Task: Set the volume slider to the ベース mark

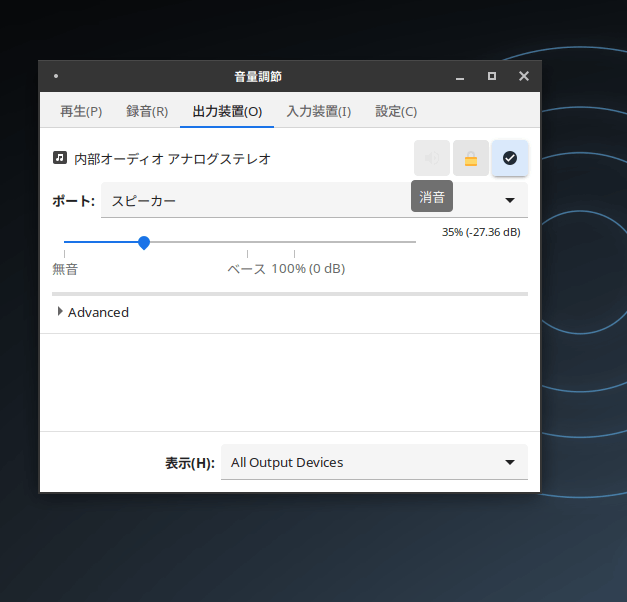Action: [248, 242]
